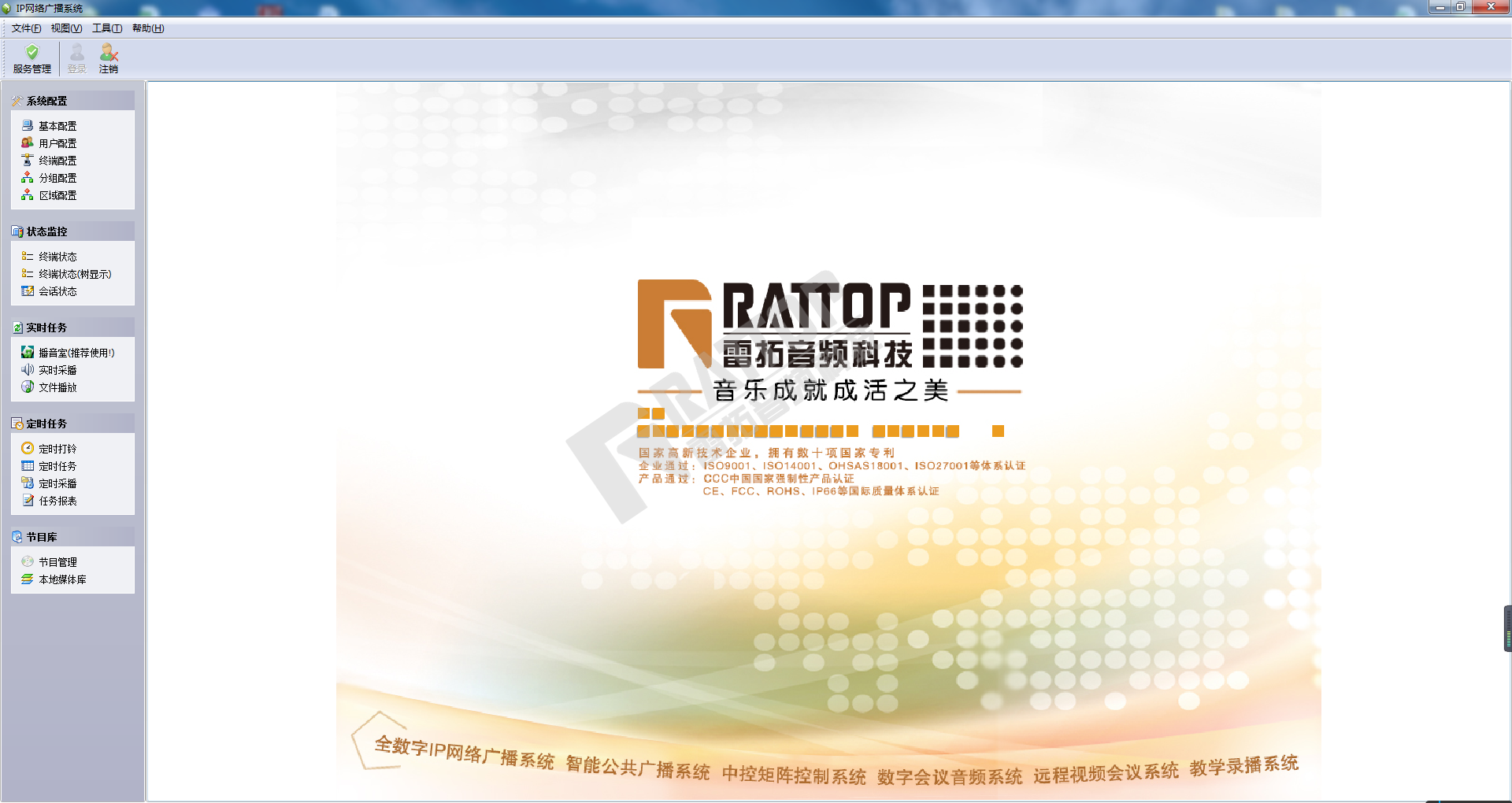Click the 定时打铃 clock icon

click(28, 448)
